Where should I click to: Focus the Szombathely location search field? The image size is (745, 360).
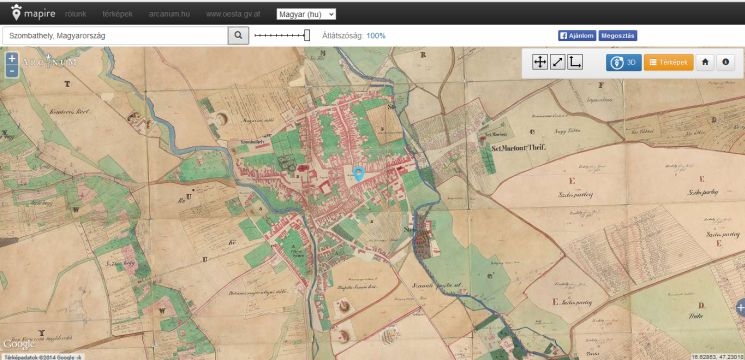point(115,36)
